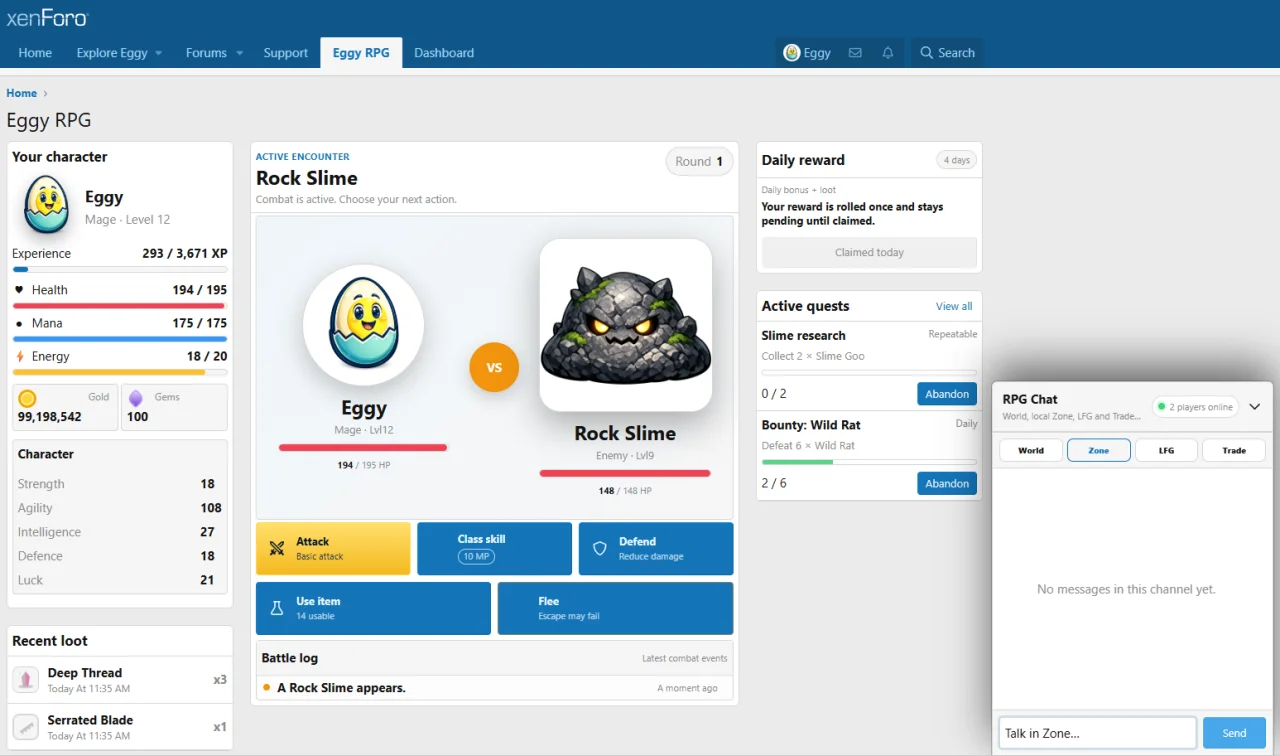Click the flask icon on Use item
Viewport: 1280px width, 756px height.
click(x=277, y=608)
